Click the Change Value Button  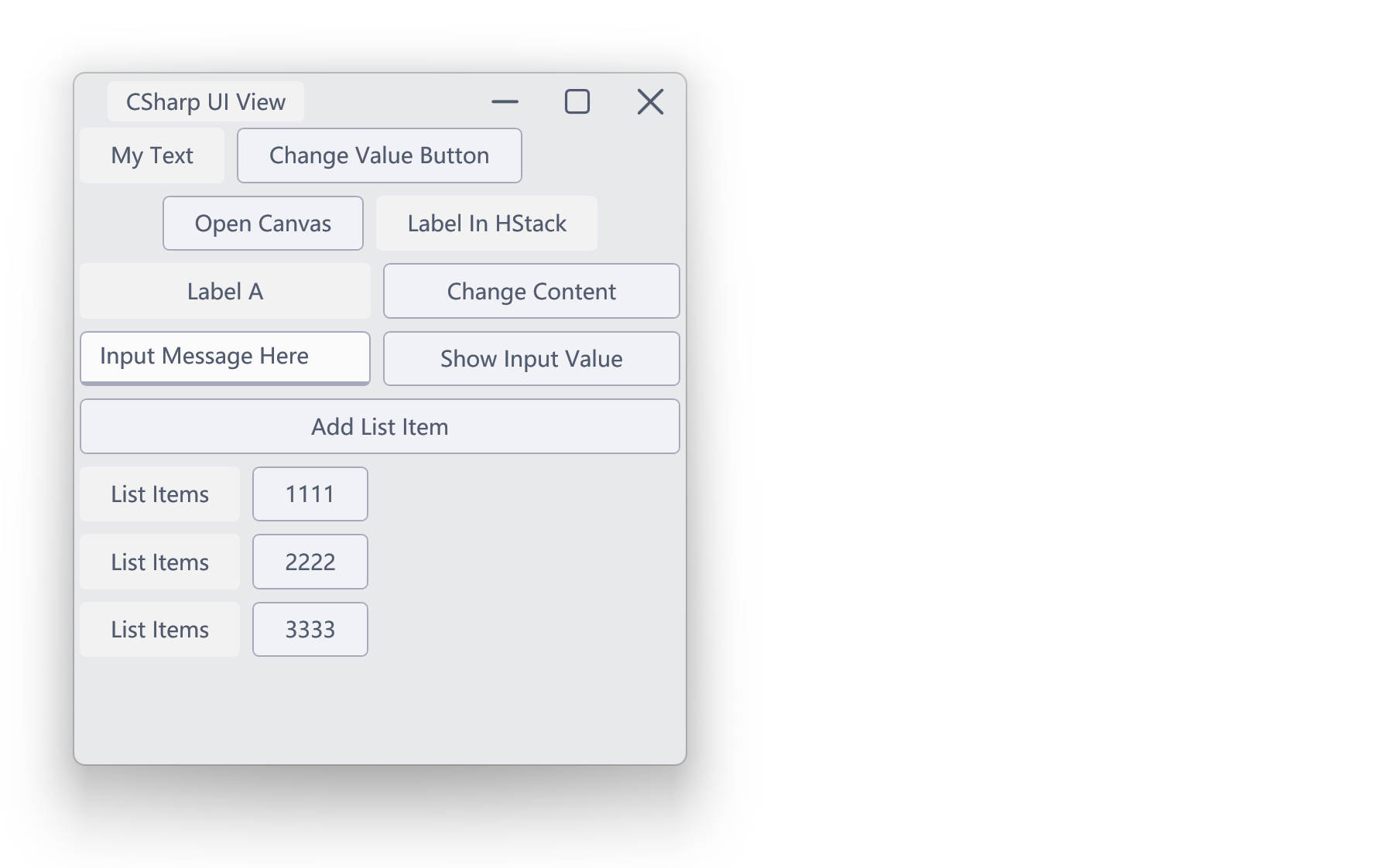pyautogui.click(x=379, y=155)
